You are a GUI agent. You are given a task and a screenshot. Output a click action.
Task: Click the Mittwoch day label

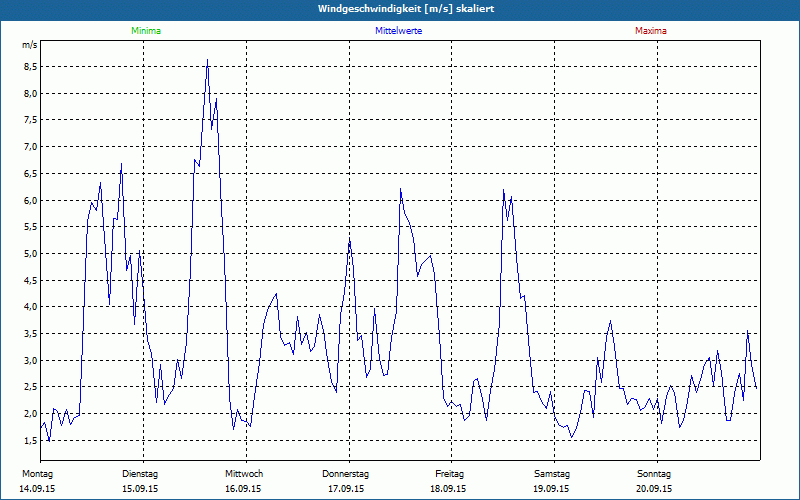pyautogui.click(x=244, y=474)
